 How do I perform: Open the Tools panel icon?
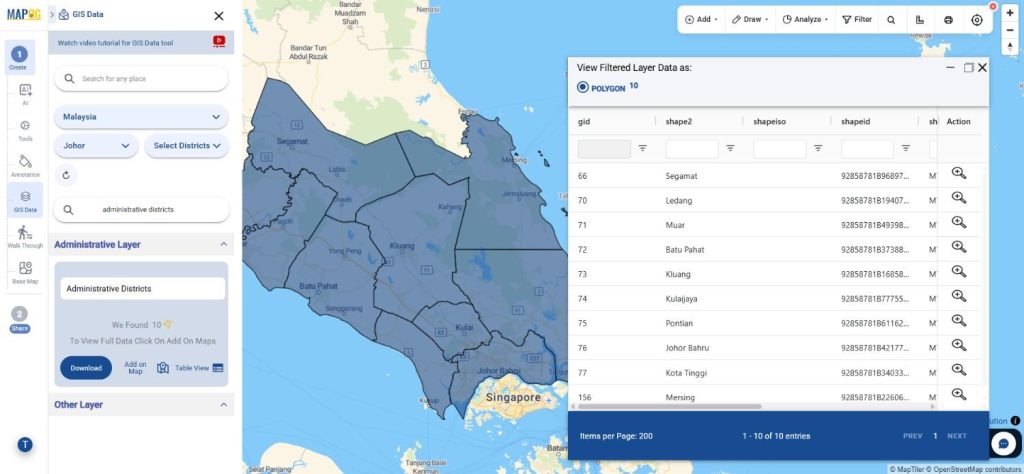tap(25, 129)
